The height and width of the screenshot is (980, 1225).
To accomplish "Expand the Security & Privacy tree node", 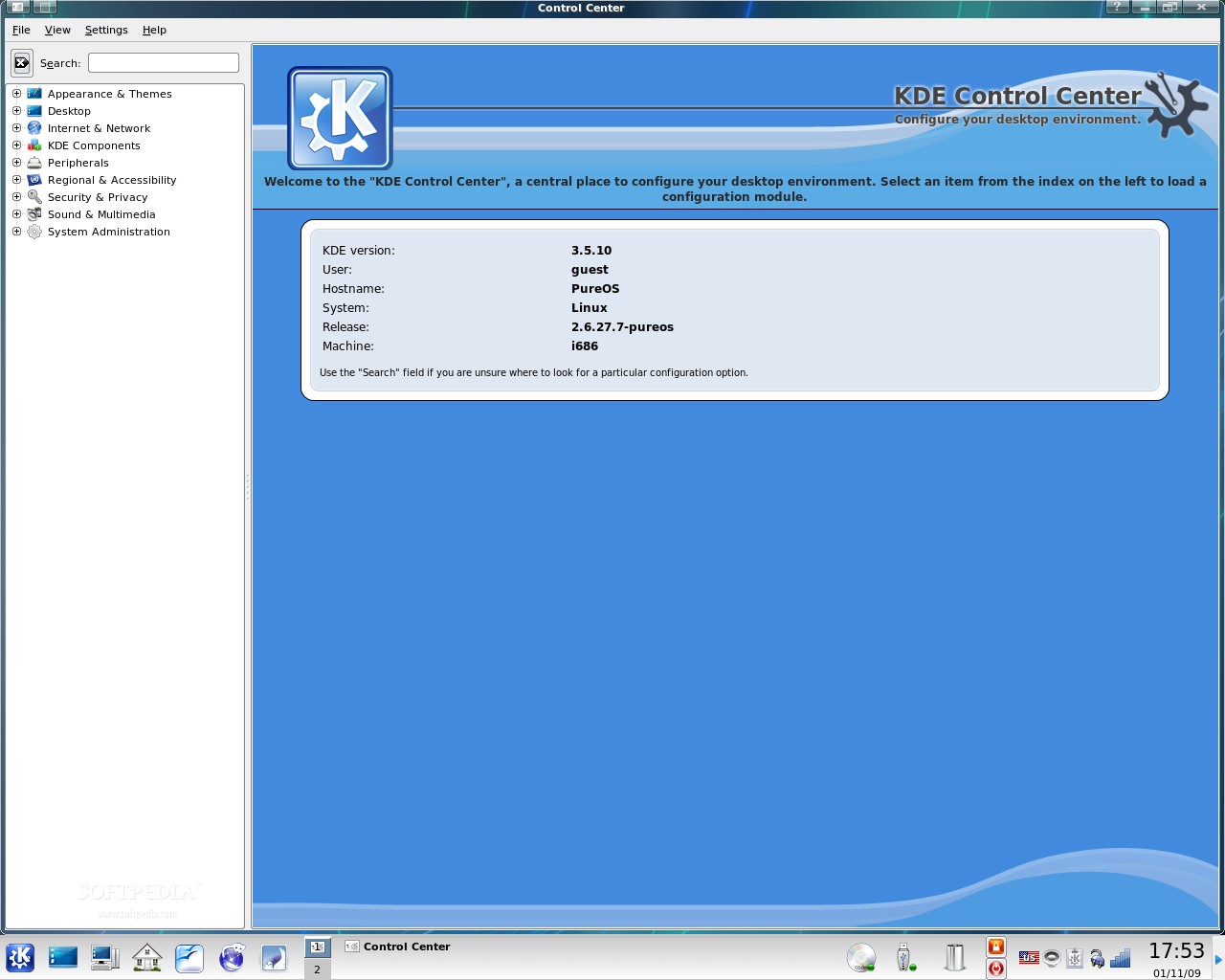I will coord(16,197).
